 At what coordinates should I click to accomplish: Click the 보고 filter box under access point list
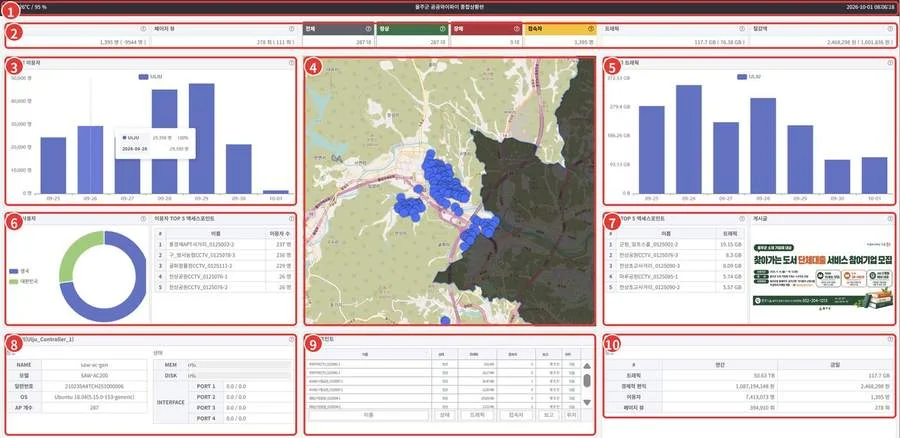(549, 414)
